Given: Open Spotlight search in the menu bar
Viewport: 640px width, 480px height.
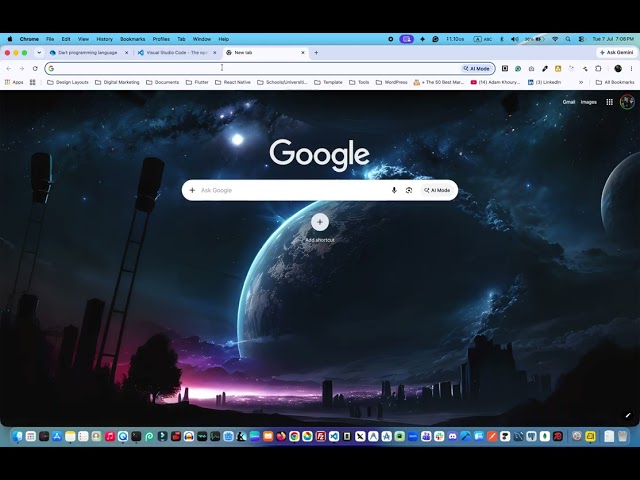Looking at the screenshot, I should pos(568,39).
